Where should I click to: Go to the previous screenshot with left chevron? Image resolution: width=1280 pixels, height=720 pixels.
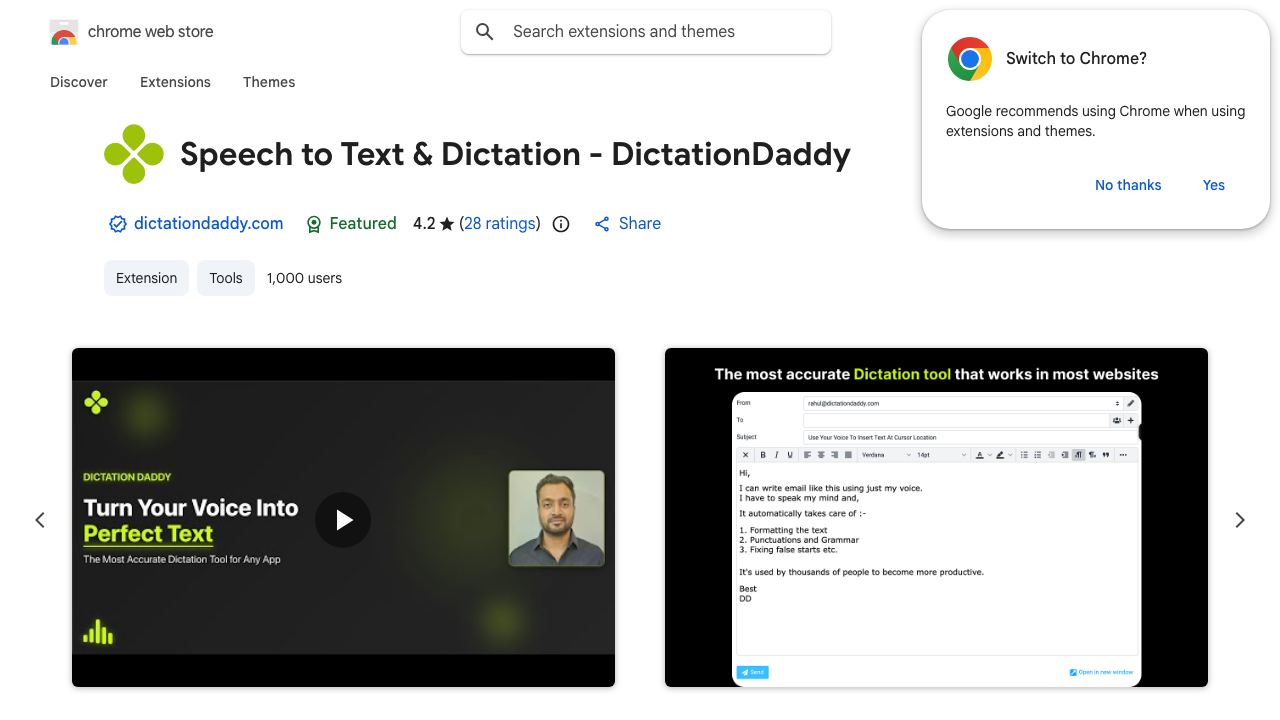point(40,520)
